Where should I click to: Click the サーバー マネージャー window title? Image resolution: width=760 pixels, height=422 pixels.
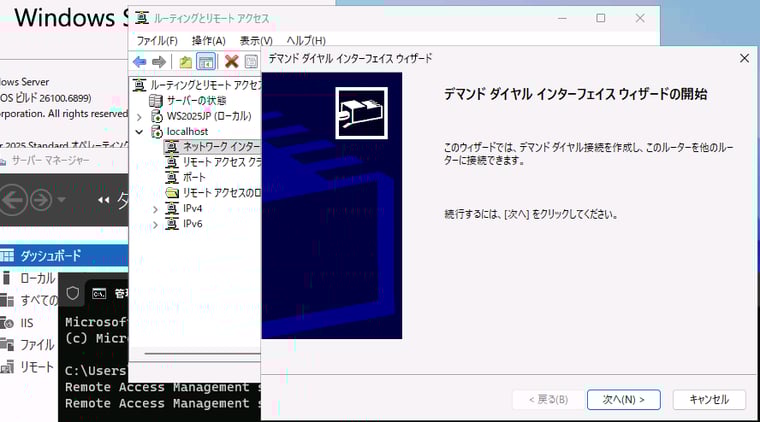[50, 160]
